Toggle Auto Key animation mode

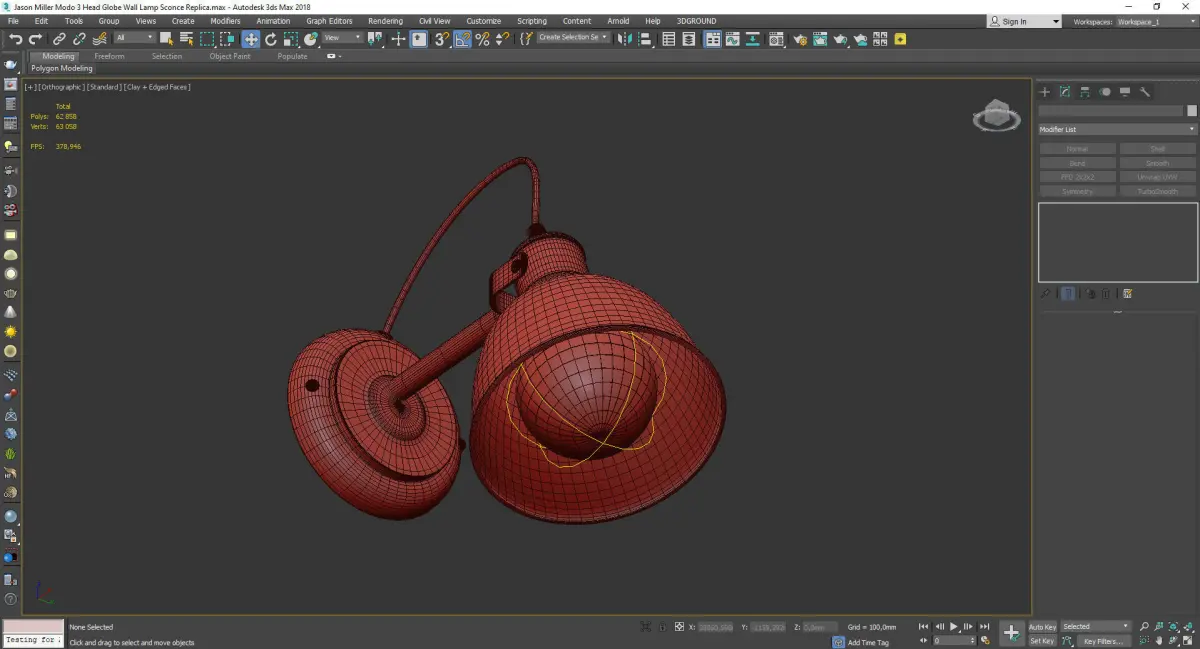(x=1042, y=627)
